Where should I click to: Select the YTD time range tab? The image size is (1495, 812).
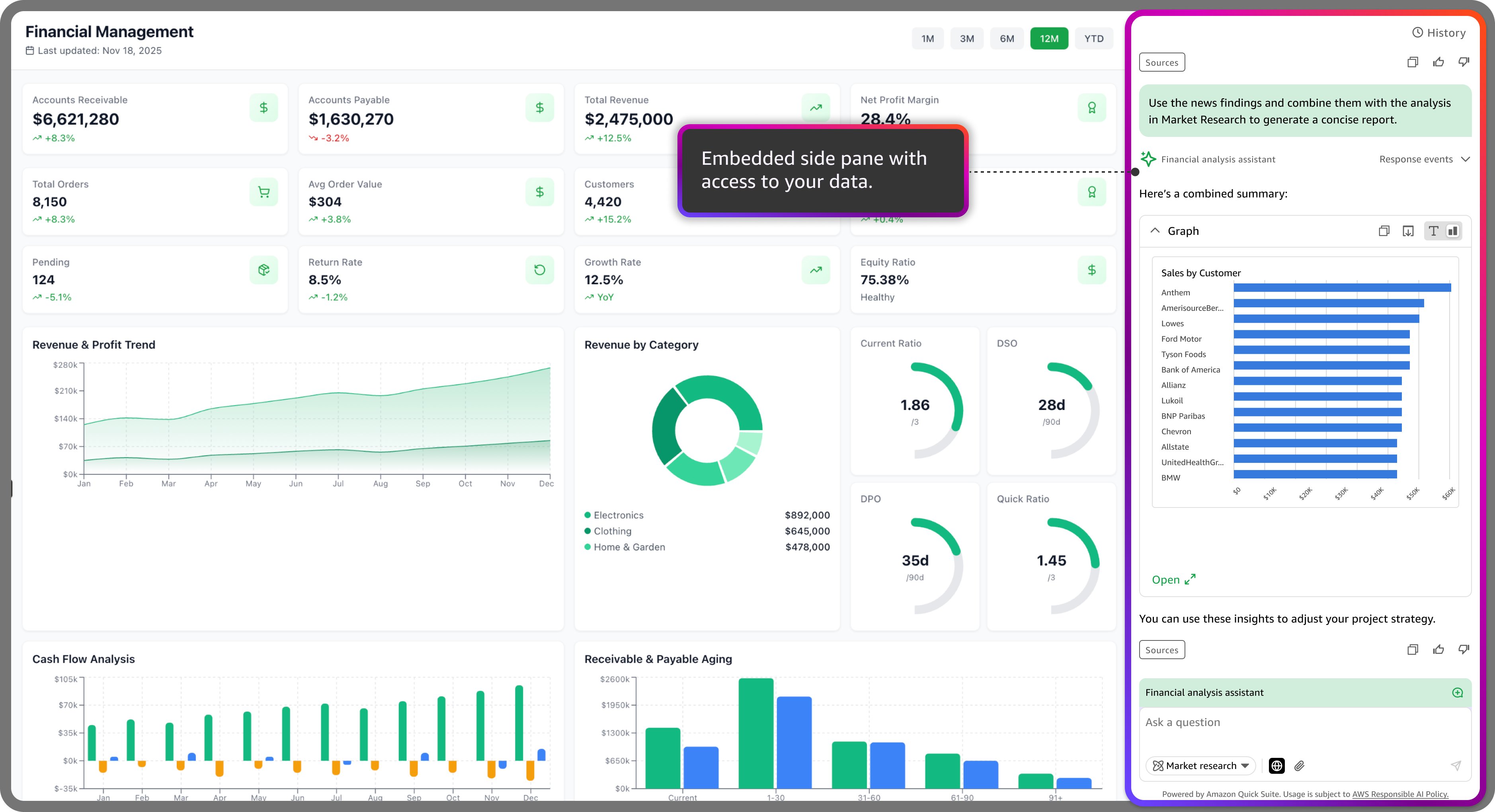tap(1093, 39)
